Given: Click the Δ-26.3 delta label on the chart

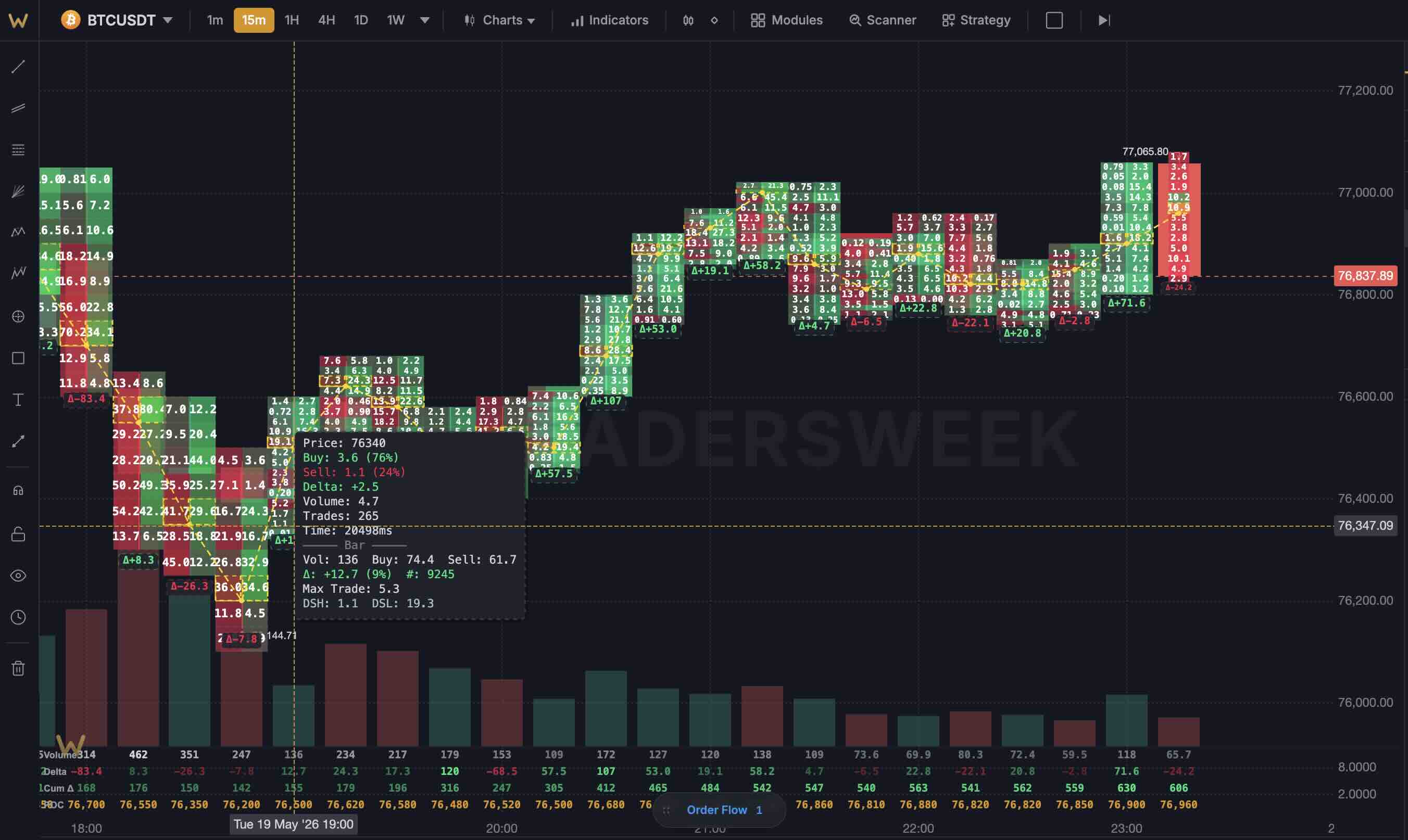Looking at the screenshot, I should (189, 586).
